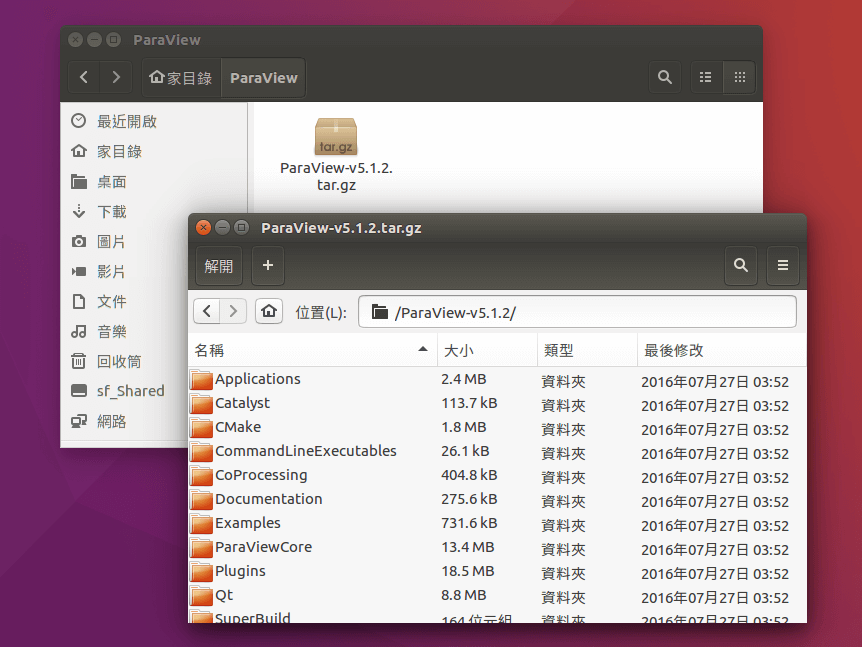Open 回收筒 trash in sidebar
Viewport: 862px width, 647px height.
[118, 361]
